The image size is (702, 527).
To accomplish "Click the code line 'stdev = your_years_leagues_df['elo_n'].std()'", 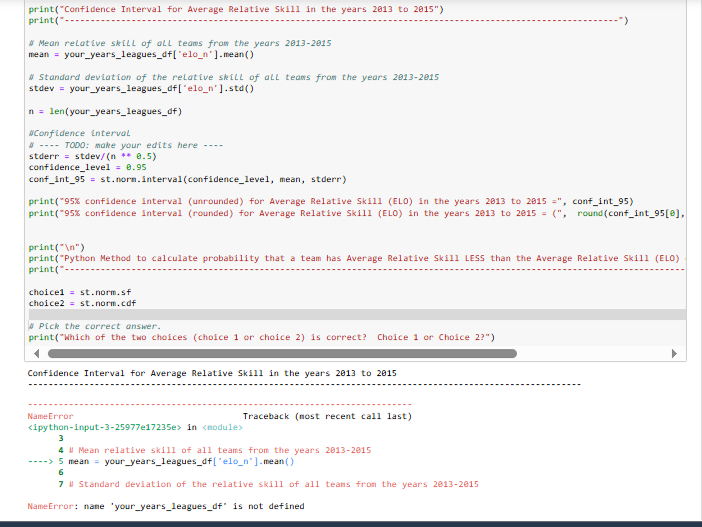I will coord(141,88).
